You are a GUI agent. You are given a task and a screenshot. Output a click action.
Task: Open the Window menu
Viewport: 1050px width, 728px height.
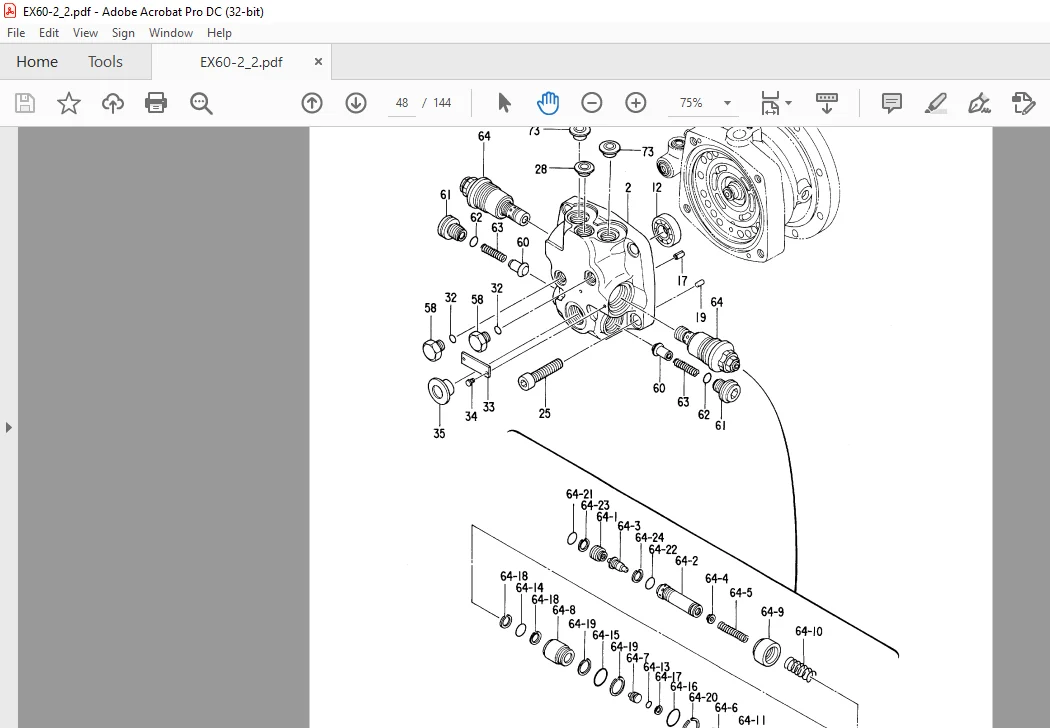pyautogui.click(x=171, y=33)
